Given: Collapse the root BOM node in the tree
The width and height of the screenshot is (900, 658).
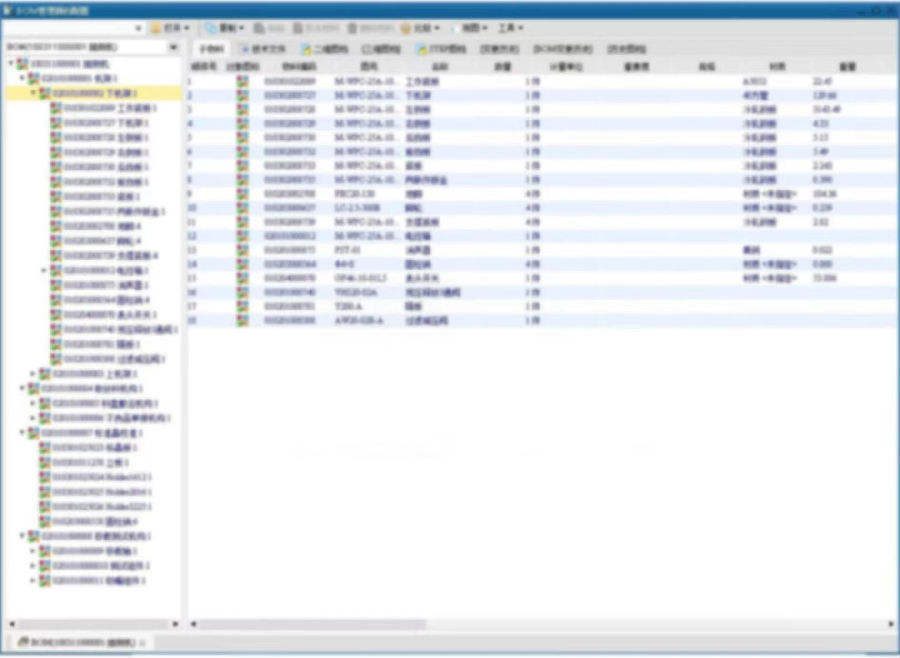Looking at the screenshot, I should (11, 64).
